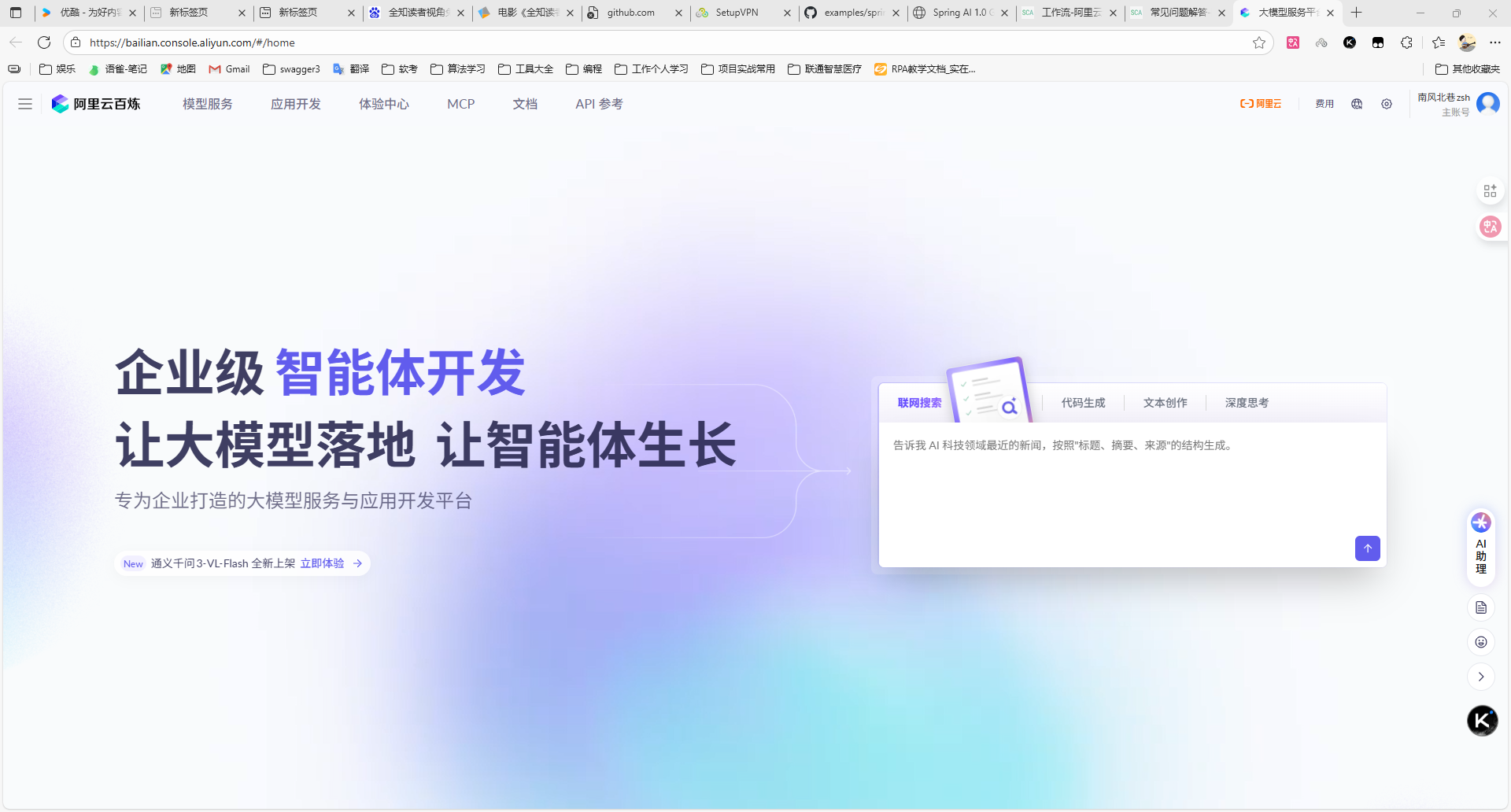Open the RPA教学文档 bookmark
The image size is (1511, 812).
pyautogui.click(x=925, y=69)
